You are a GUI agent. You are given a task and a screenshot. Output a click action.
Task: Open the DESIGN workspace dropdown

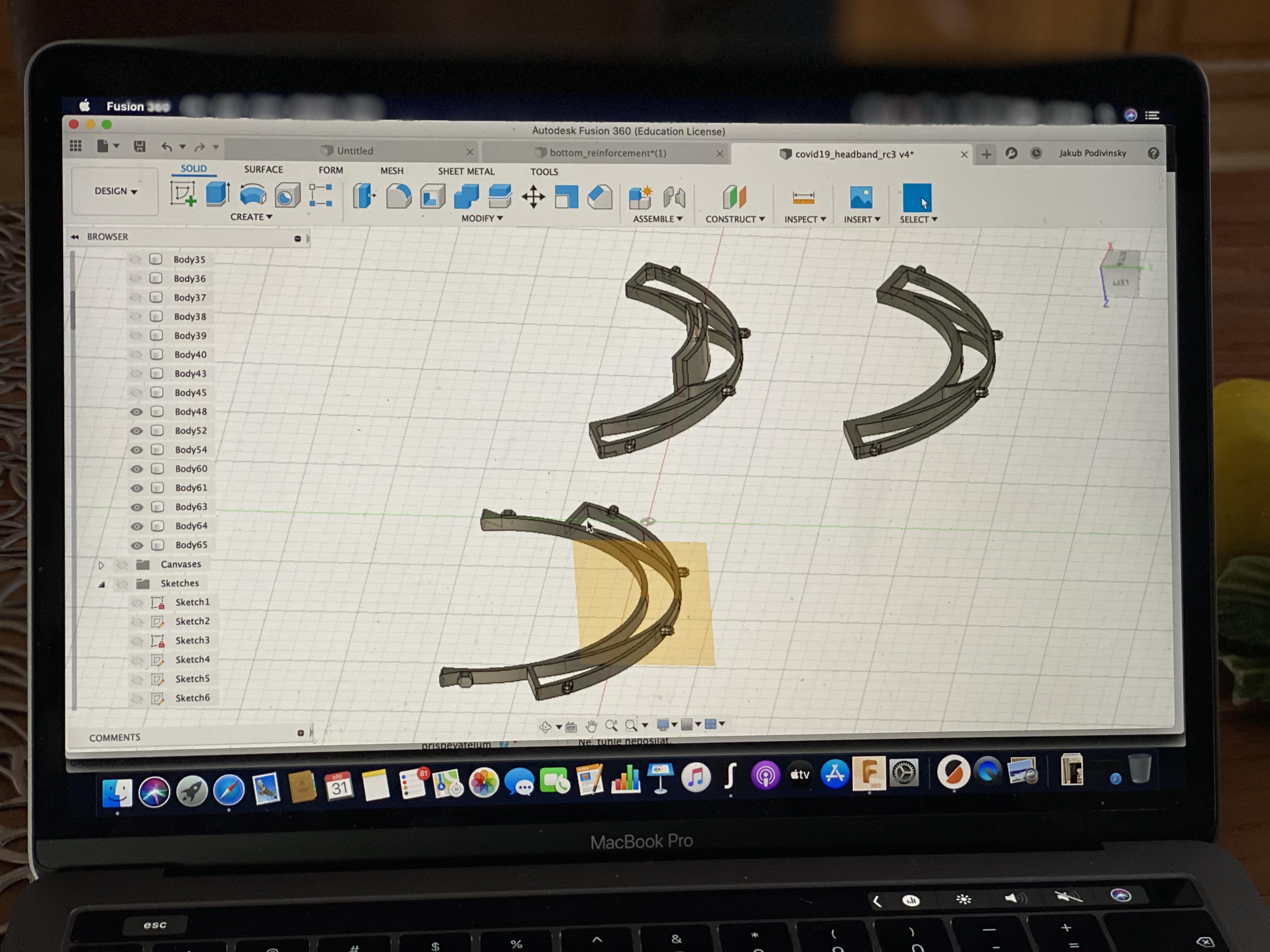115,191
